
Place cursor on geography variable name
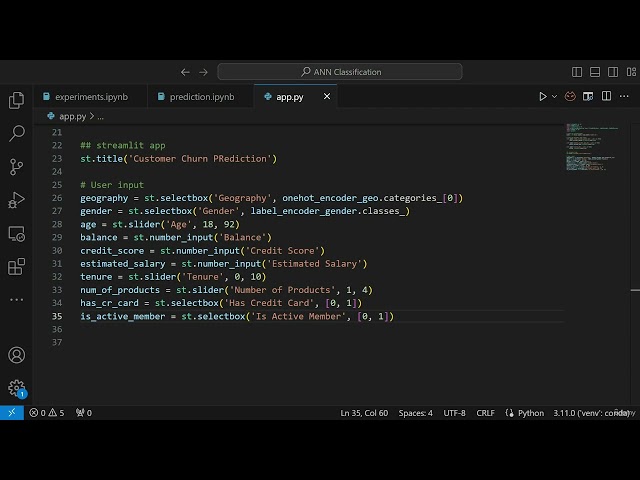click(104, 198)
